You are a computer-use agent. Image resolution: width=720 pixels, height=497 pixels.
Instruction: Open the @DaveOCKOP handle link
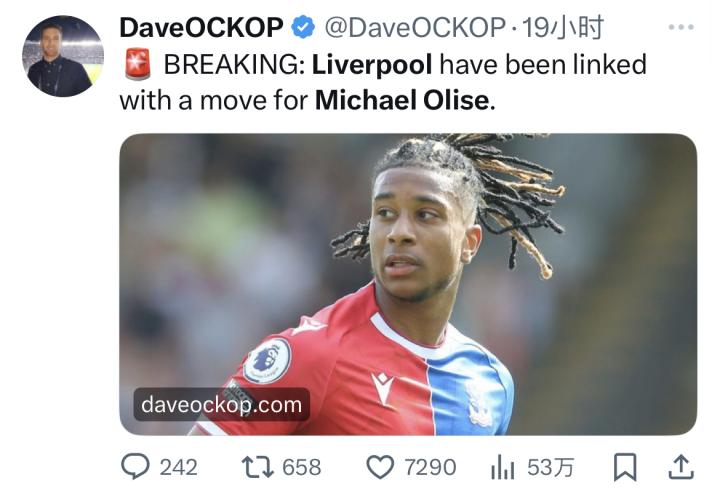415,28
